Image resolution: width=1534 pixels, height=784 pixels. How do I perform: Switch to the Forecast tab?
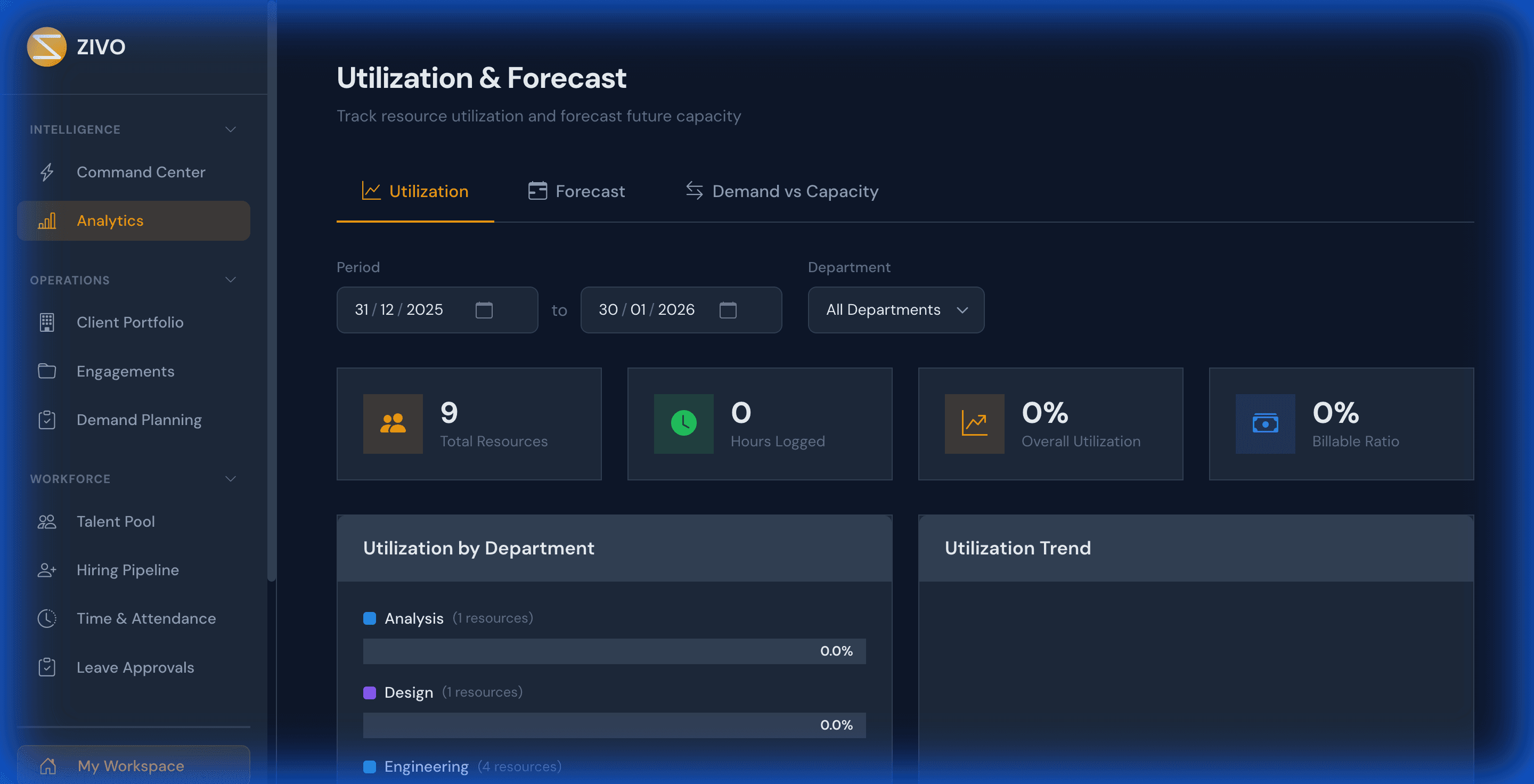coord(575,191)
